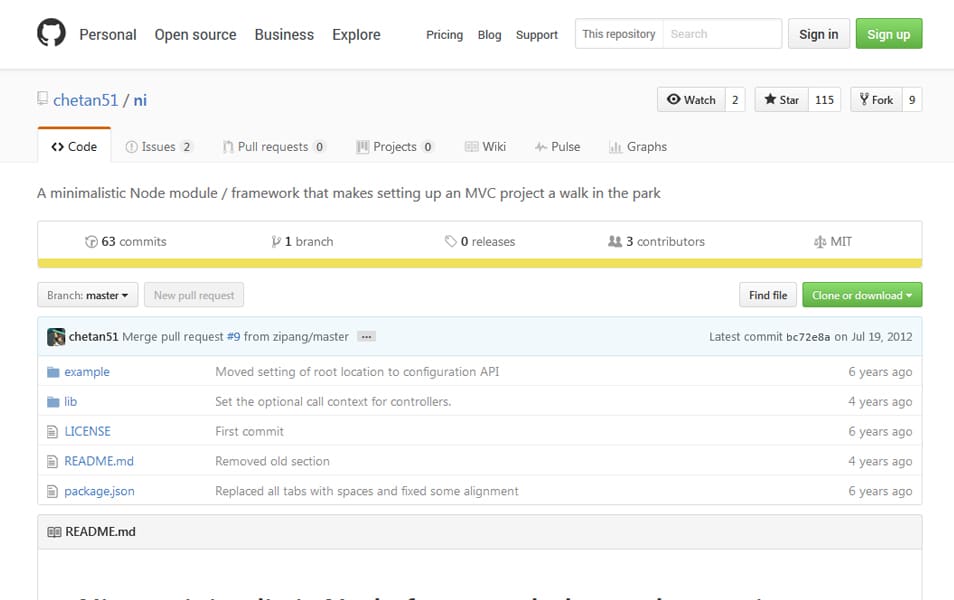Screen dimensions: 954x600
Task: Open the Clone or download dropdown
Action: 862,295
